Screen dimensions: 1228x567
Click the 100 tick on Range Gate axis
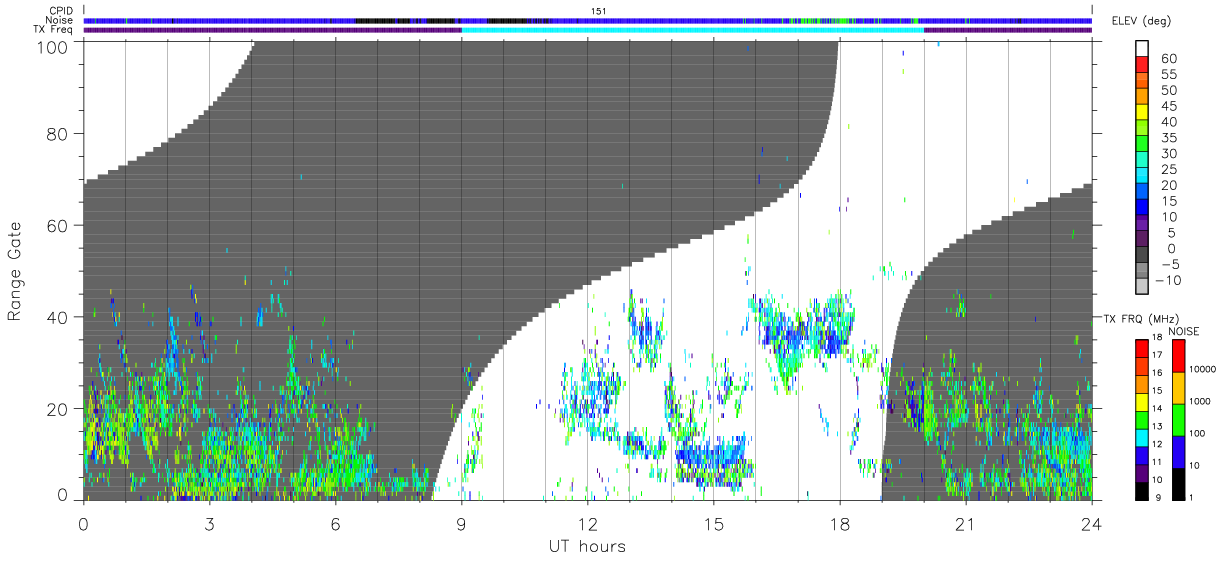click(x=54, y=46)
